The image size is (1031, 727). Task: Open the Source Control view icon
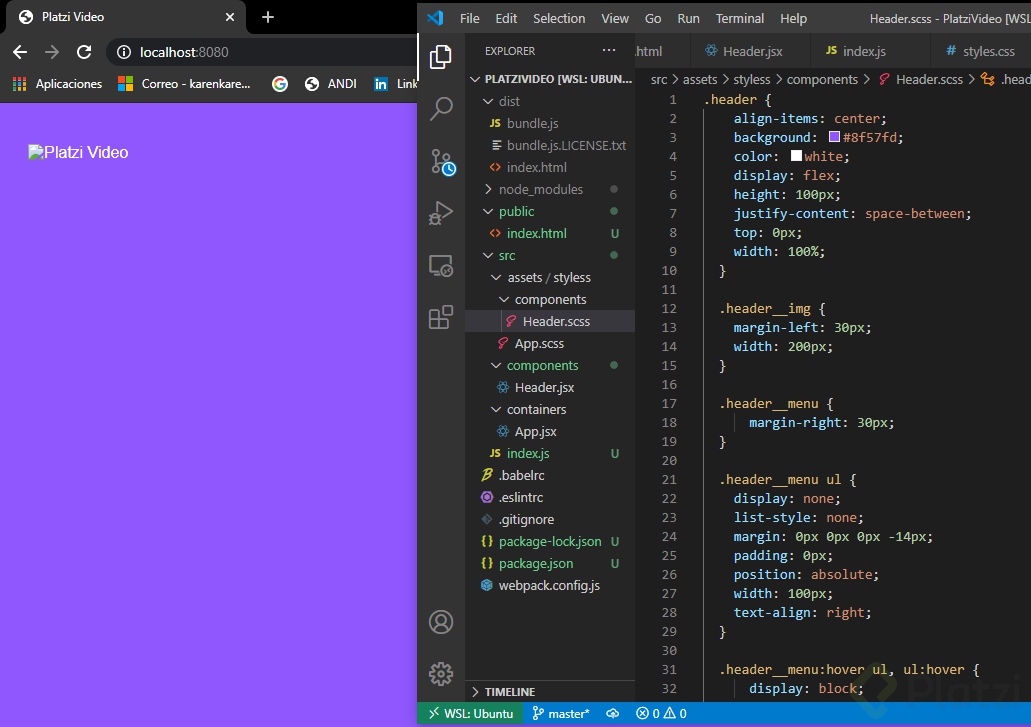[x=441, y=162]
